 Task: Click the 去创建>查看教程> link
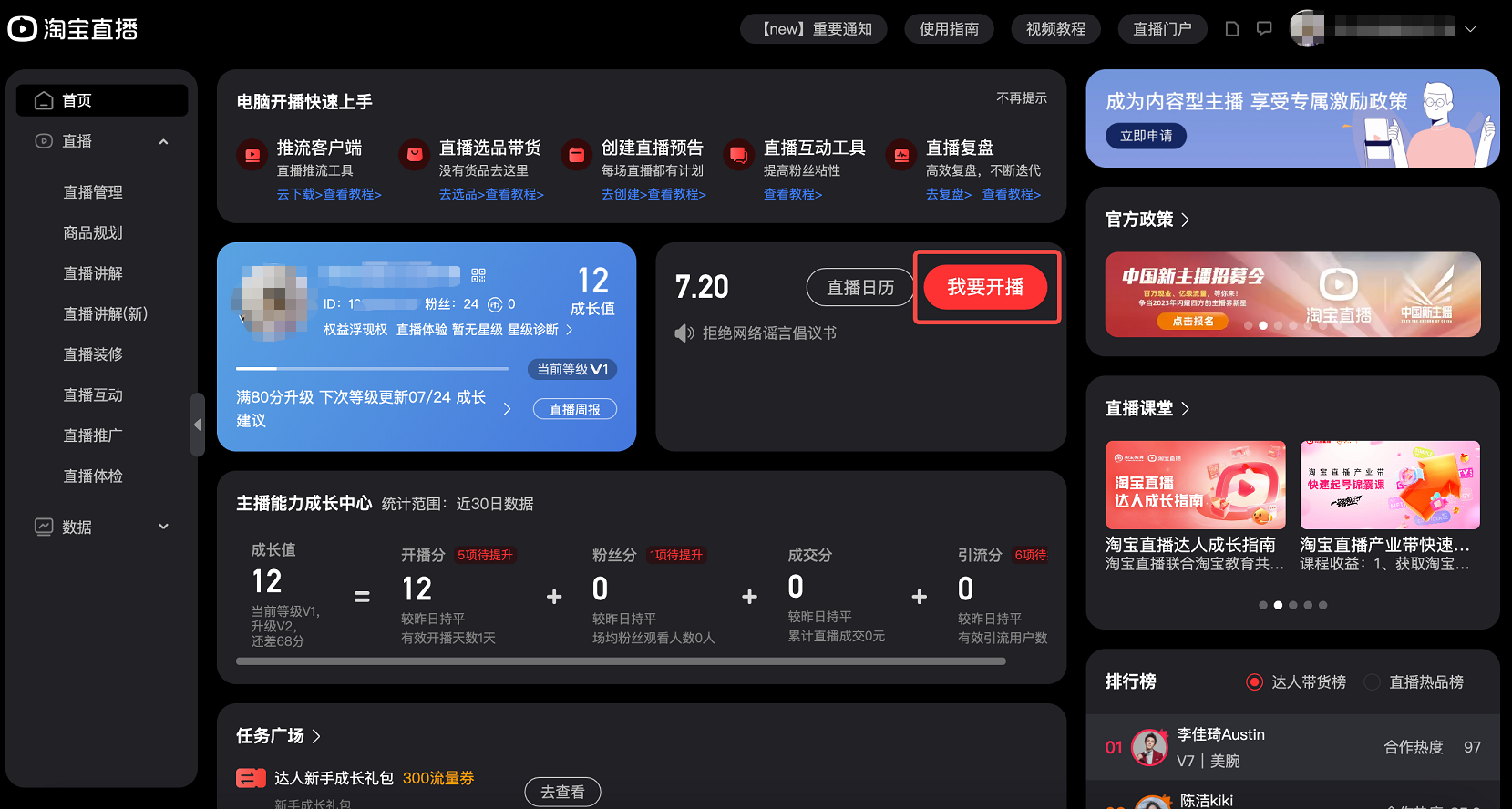pyautogui.click(x=653, y=195)
